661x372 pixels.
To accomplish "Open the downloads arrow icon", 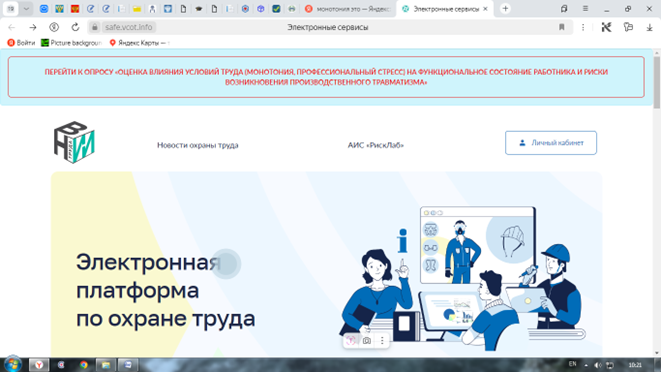I will 649,27.
